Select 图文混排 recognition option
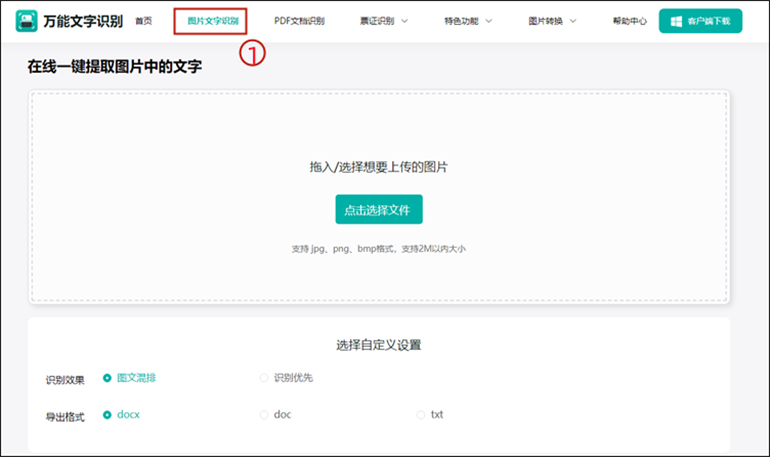This screenshot has height=457, width=770. (129, 378)
